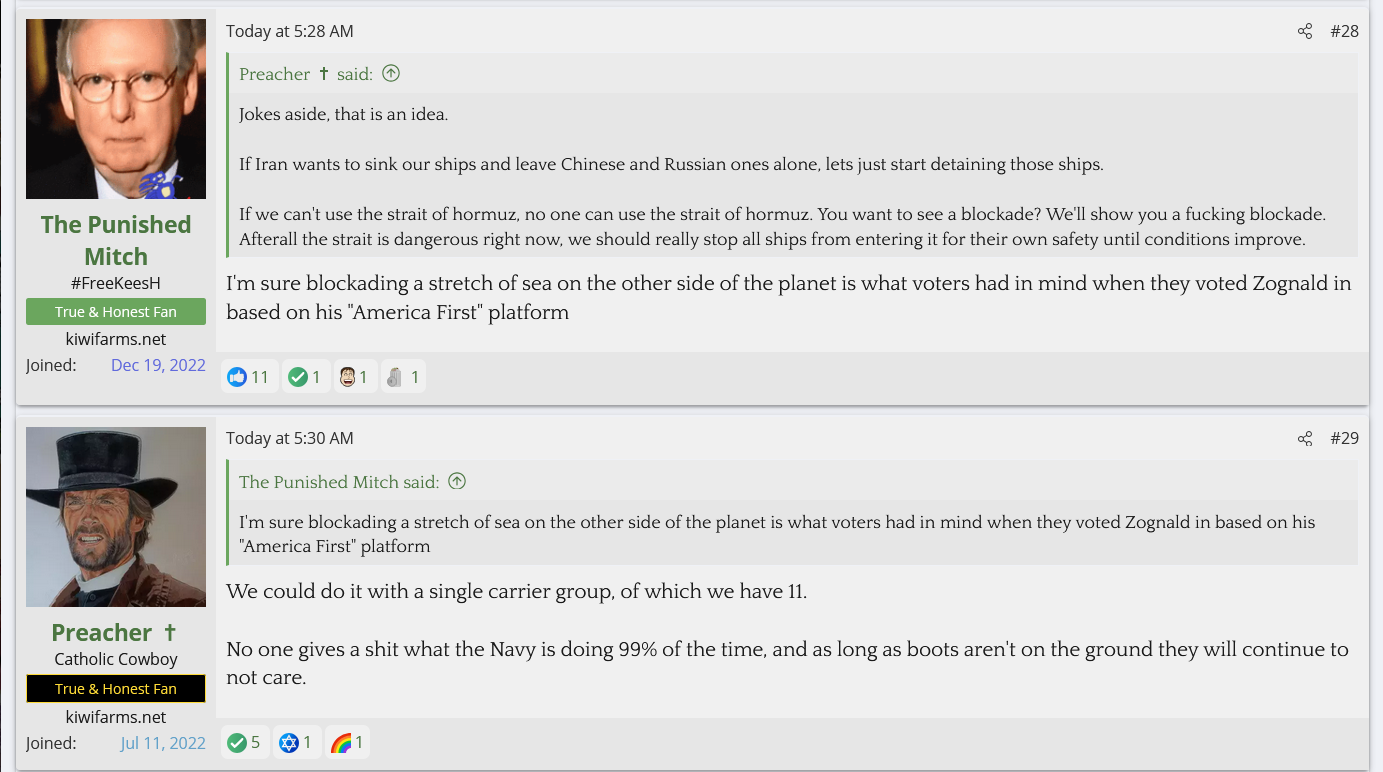Viewport: 1383px width, 772px height.
Task: Click the 'Today at 5:30 AM' timestamp
Action: [289, 438]
